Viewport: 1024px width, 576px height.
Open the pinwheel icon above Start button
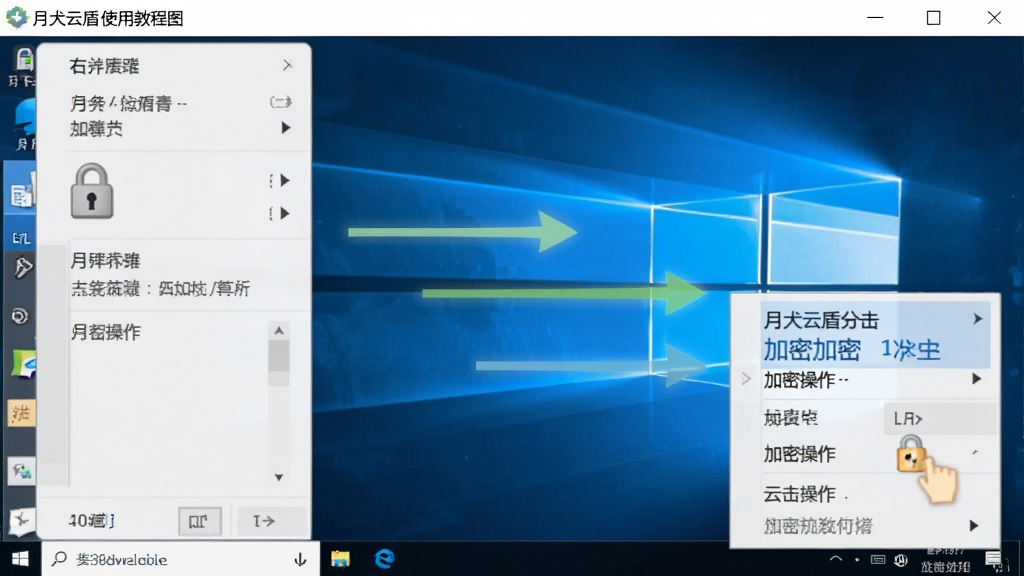tap(21, 520)
